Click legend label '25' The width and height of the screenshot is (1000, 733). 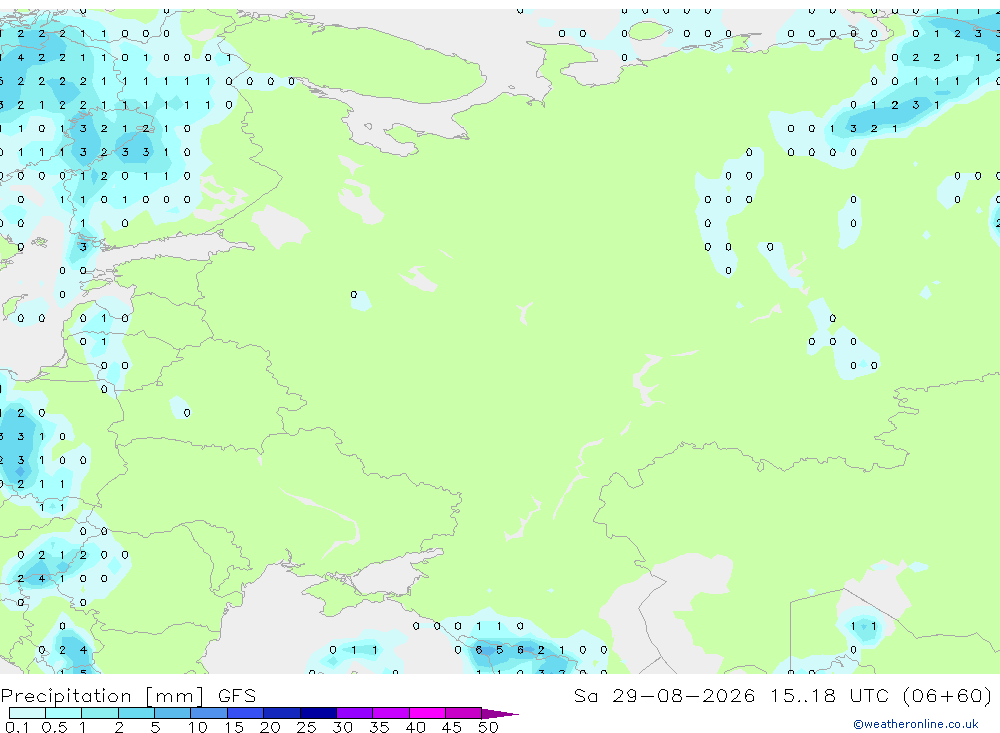306,727
